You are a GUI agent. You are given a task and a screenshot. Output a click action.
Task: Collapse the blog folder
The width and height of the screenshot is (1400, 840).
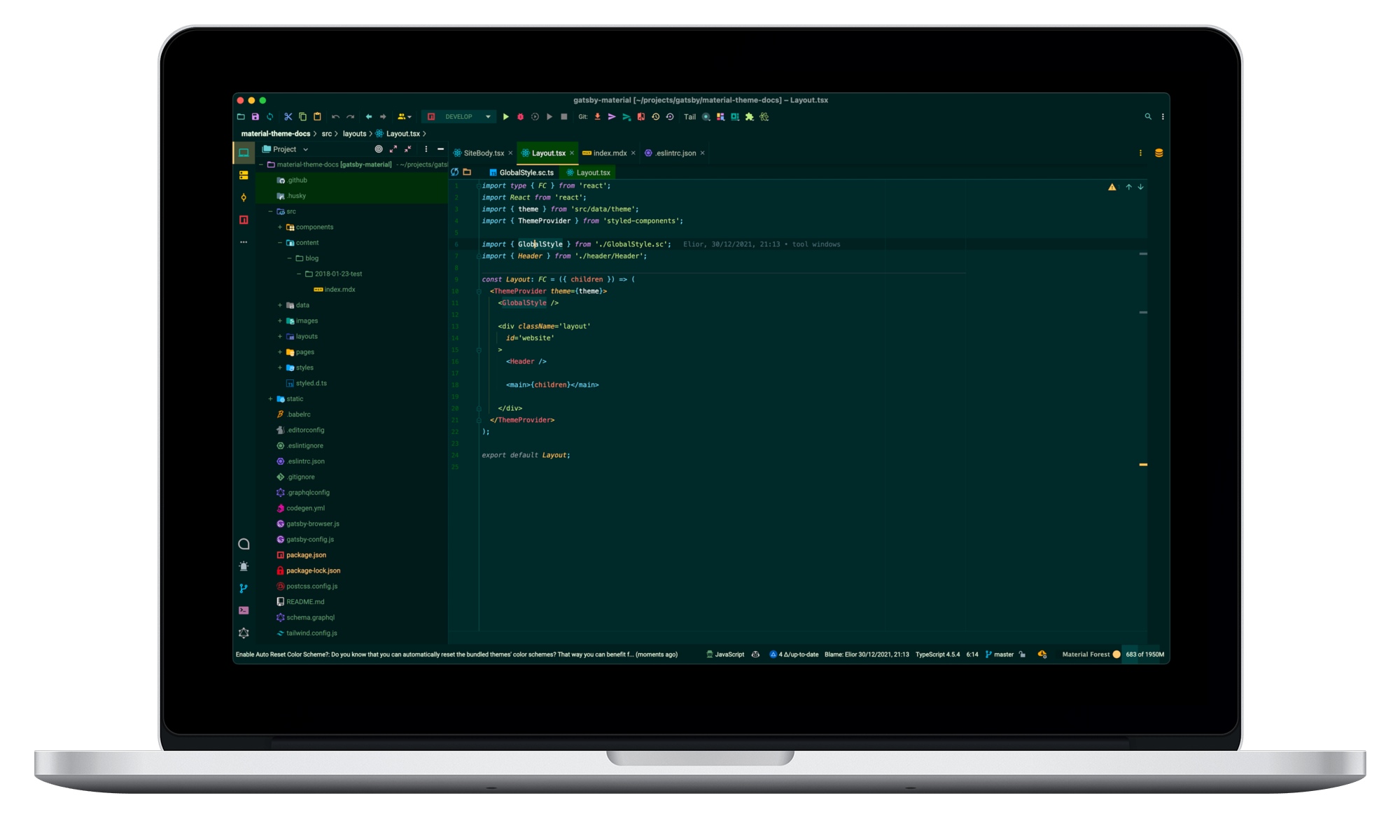289,258
